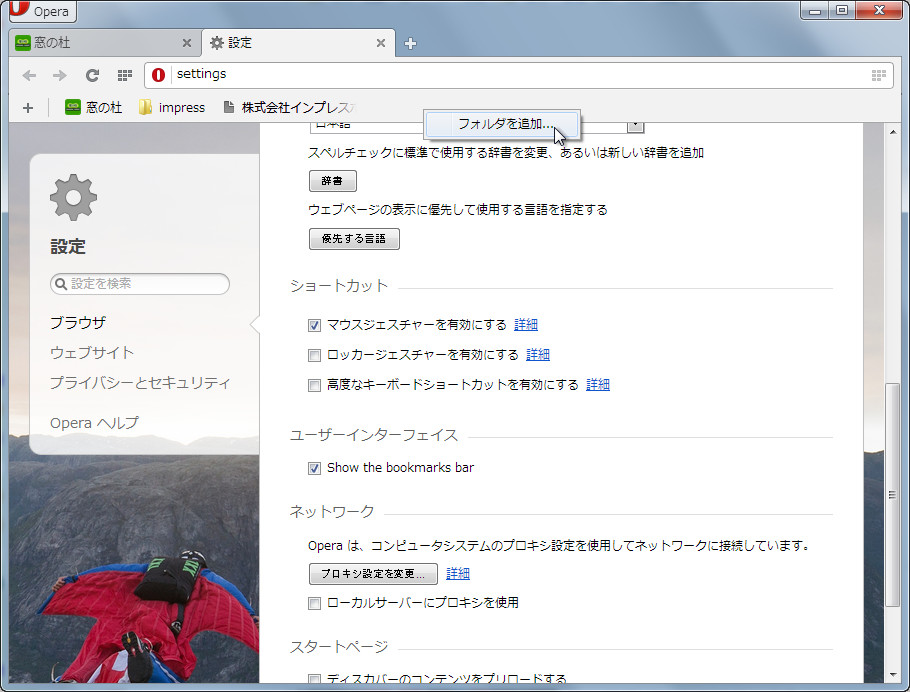Open the 株式会社インプレス bookmark
Image resolution: width=910 pixels, height=692 pixels.
290,107
